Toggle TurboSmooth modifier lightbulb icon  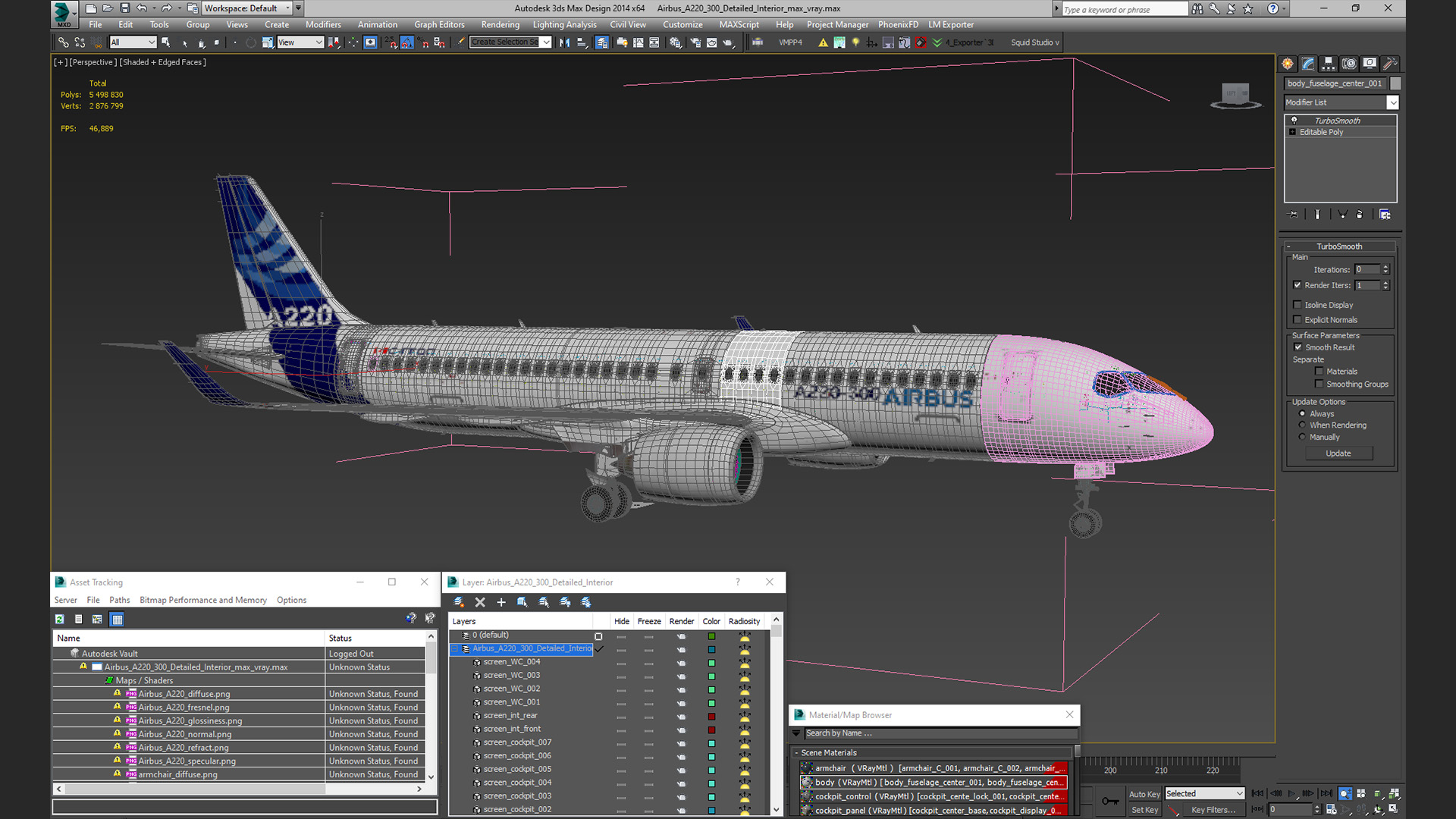[x=1294, y=121]
